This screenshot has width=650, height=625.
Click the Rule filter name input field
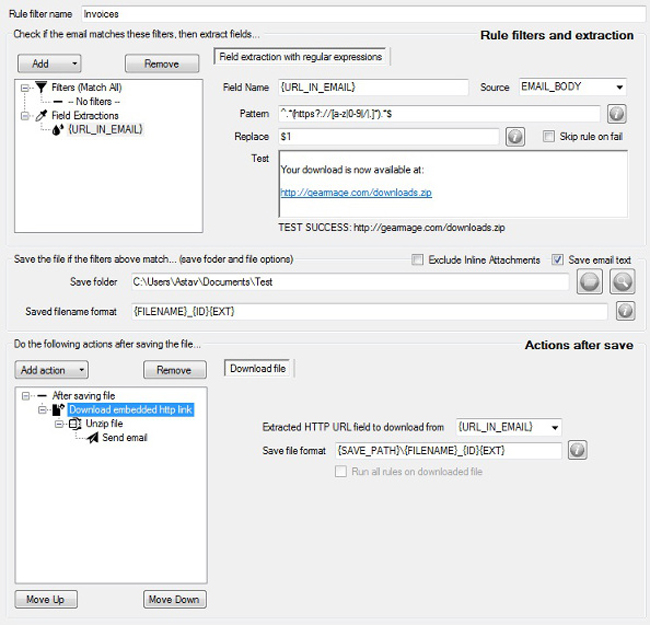click(361, 16)
